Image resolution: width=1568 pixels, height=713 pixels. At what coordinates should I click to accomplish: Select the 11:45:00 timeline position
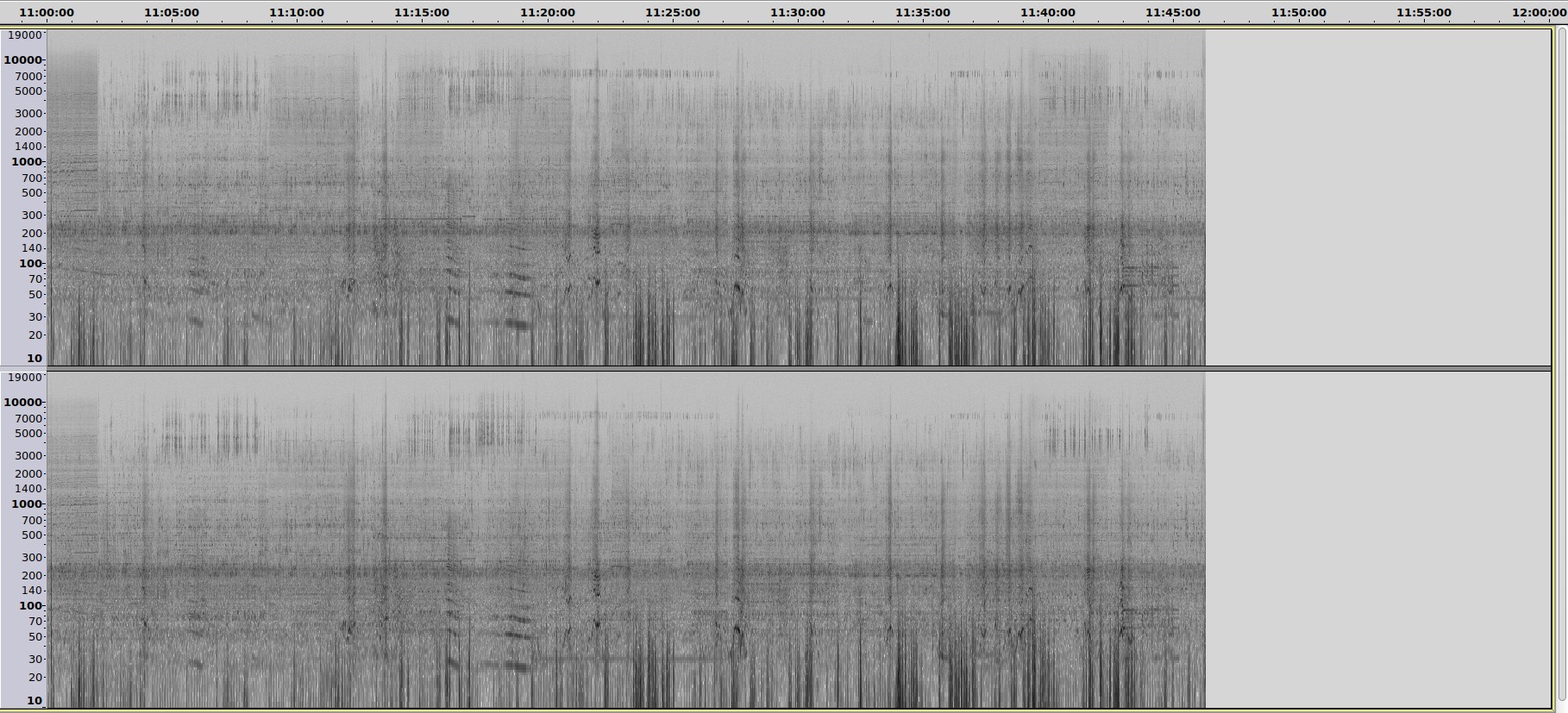coord(1172,12)
